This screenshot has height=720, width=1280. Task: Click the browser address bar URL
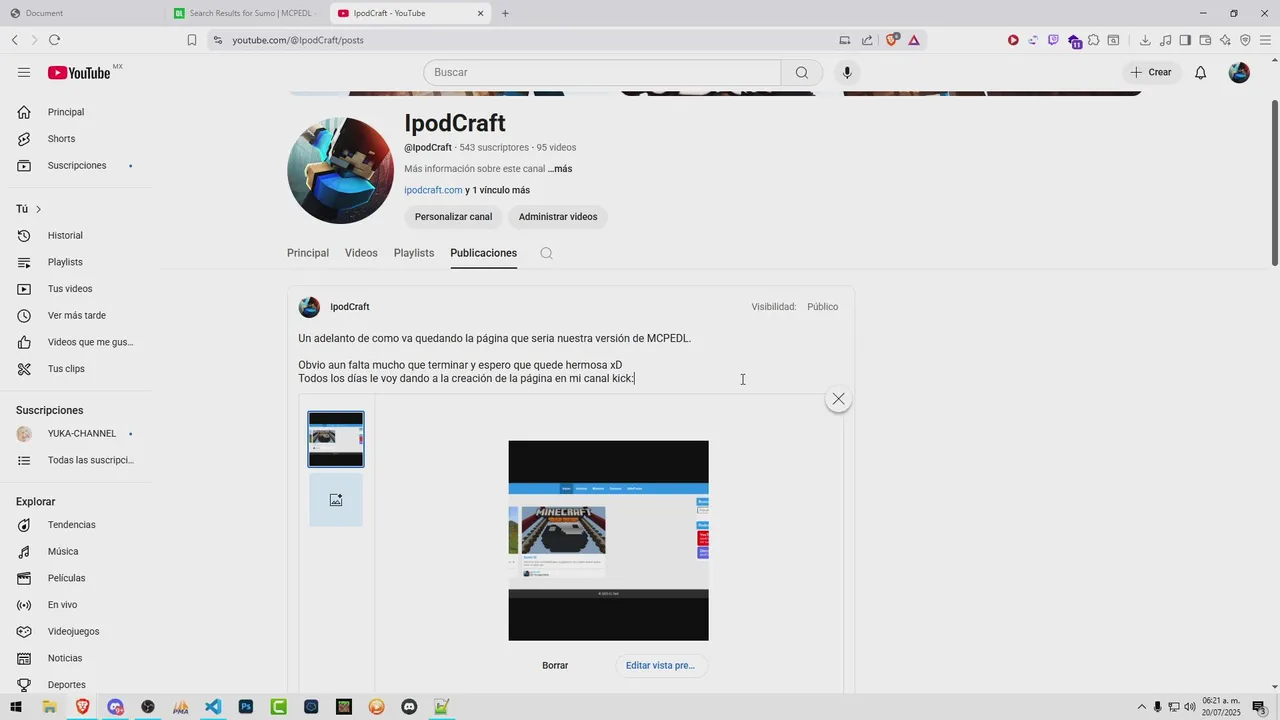[x=298, y=40]
